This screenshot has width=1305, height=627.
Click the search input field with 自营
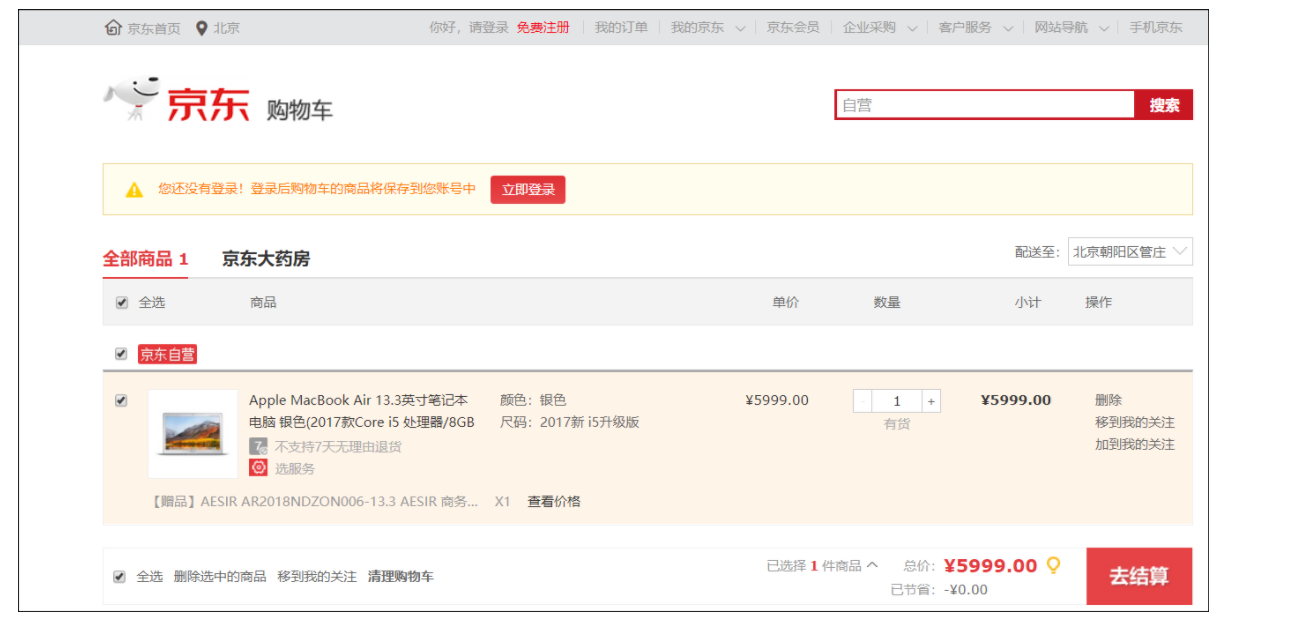click(x=985, y=105)
